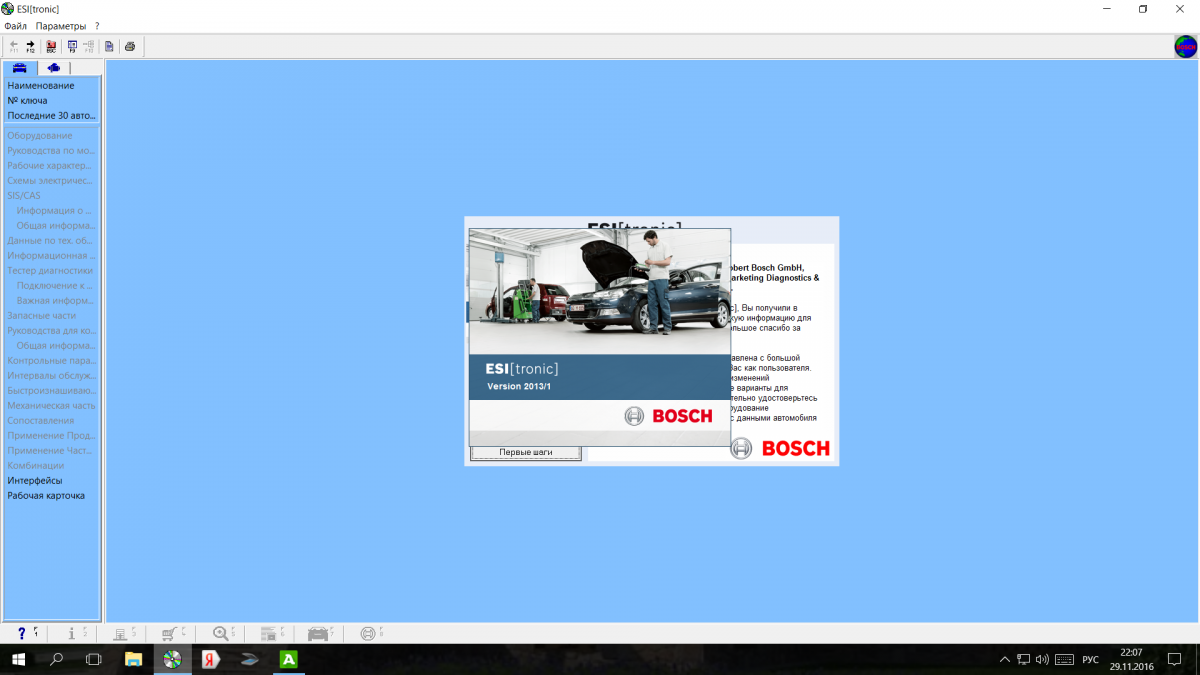Click the Bosch globe icon at top right
Image resolution: width=1200 pixels, height=675 pixels.
pos(1185,46)
